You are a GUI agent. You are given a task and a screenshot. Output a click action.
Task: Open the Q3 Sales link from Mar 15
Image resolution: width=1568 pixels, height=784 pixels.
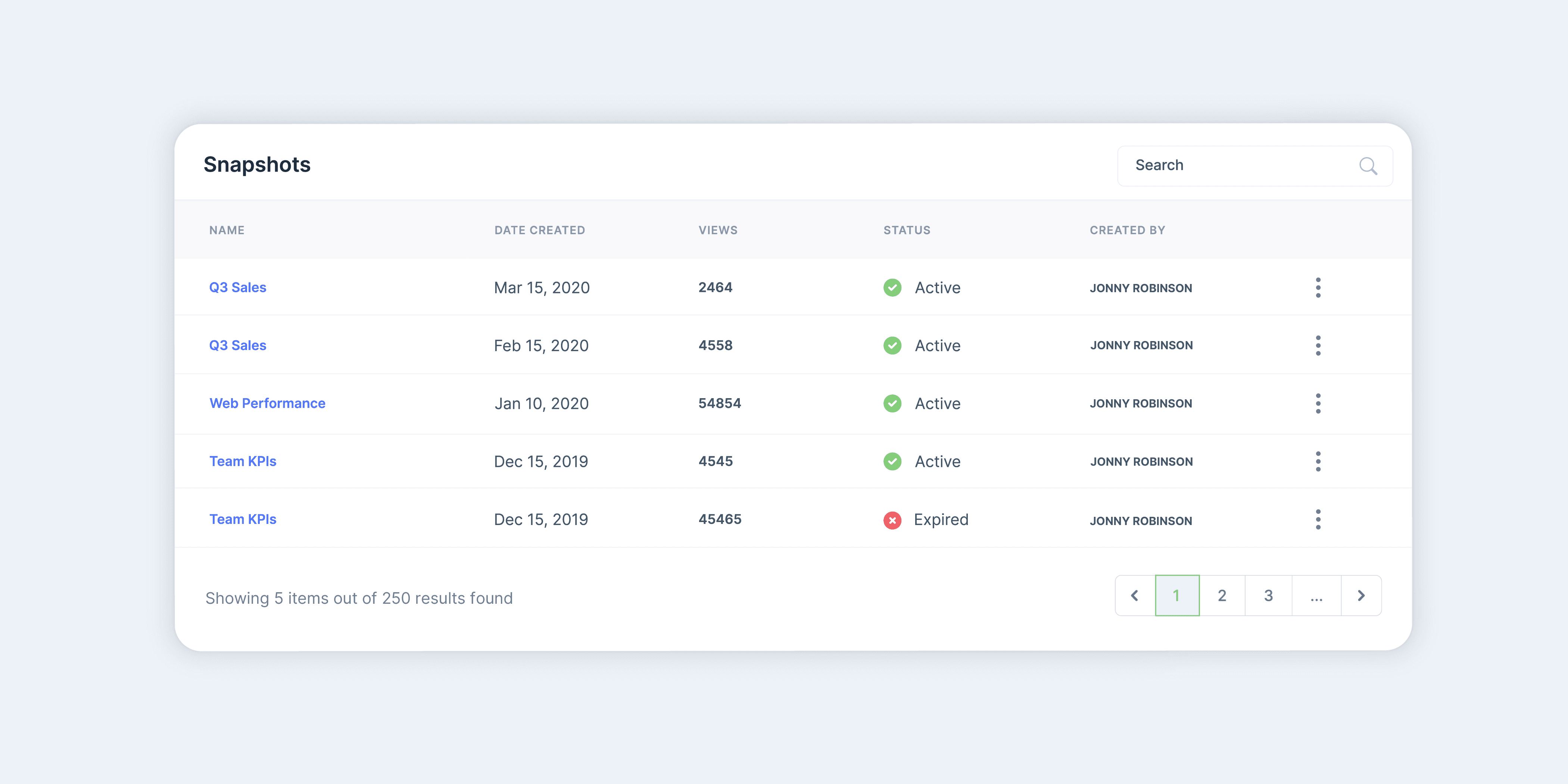pos(237,287)
